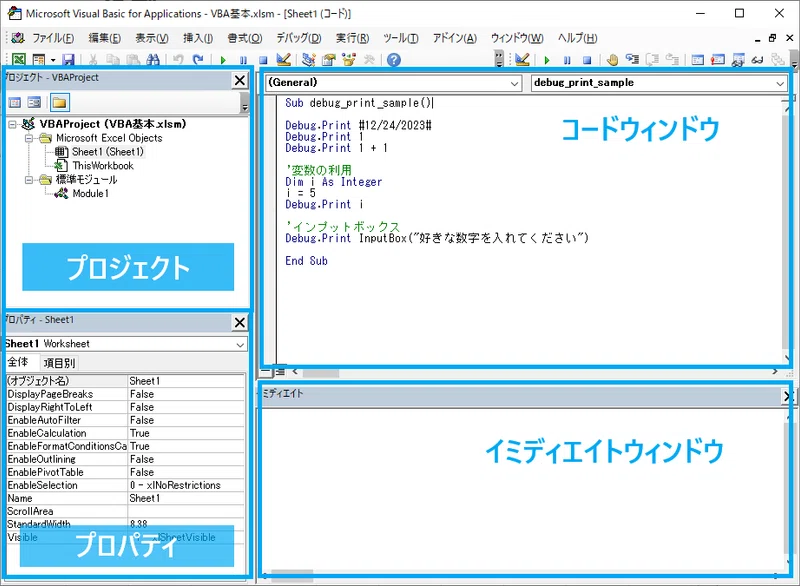Open the Sheet1 Worksheet properties dropdown
The height and width of the screenshot is (586, 800).
[240, 345]
